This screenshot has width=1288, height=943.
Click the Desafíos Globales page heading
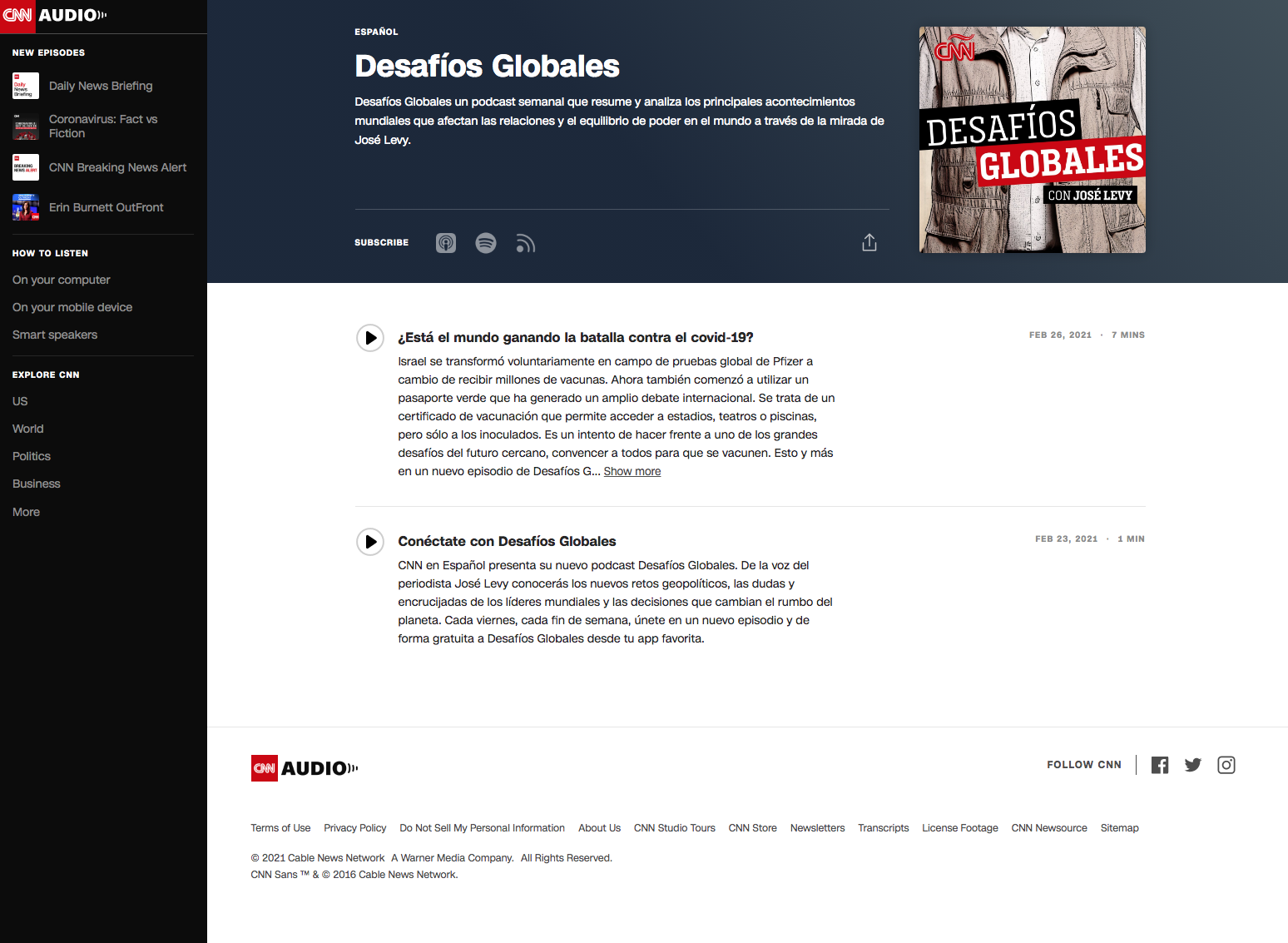pos(487,66)
